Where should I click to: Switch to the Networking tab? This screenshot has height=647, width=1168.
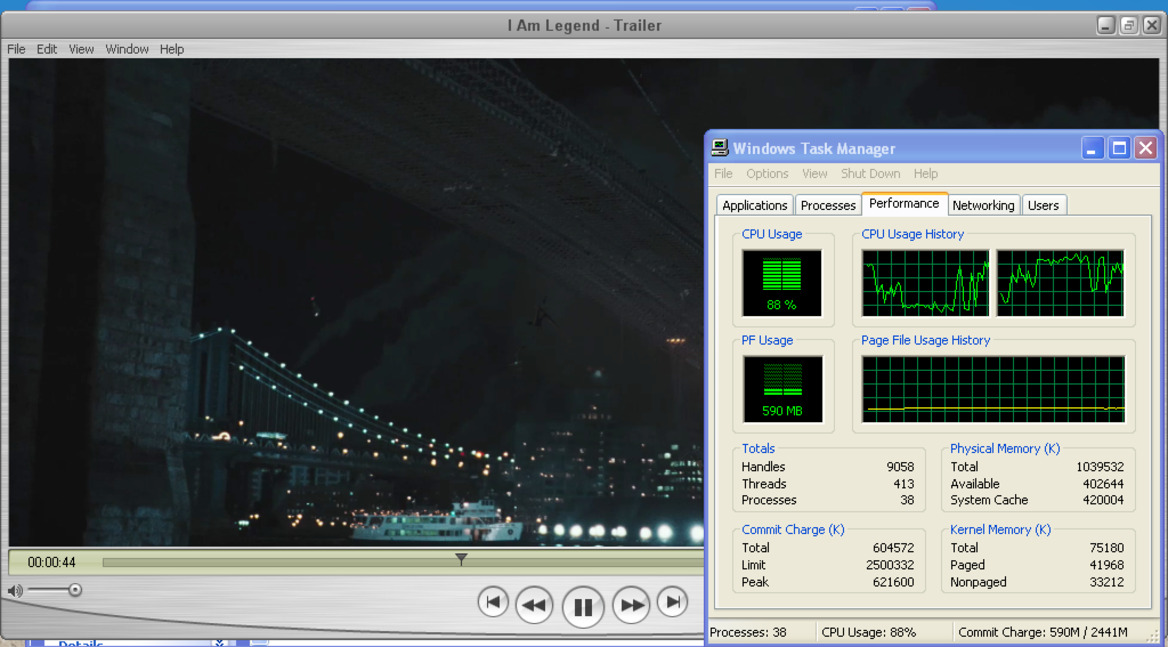click(x=983, y=205)
